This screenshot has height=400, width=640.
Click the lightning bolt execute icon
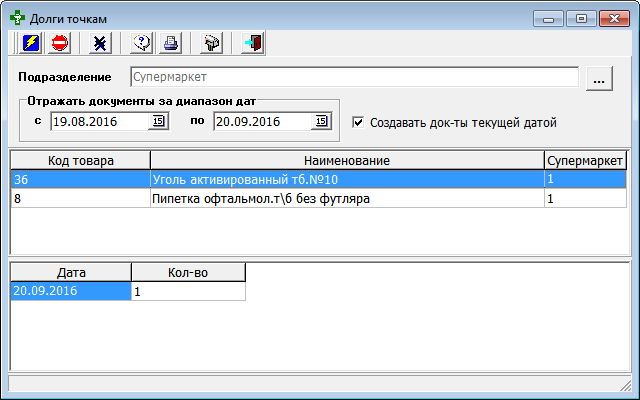tap(31, 43)
